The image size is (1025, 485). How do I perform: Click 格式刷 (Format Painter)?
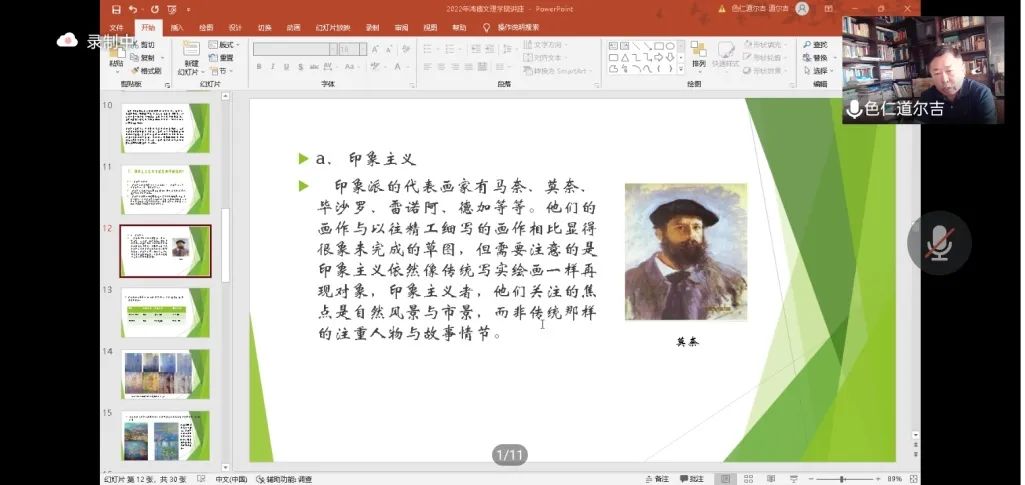point(146,71)
